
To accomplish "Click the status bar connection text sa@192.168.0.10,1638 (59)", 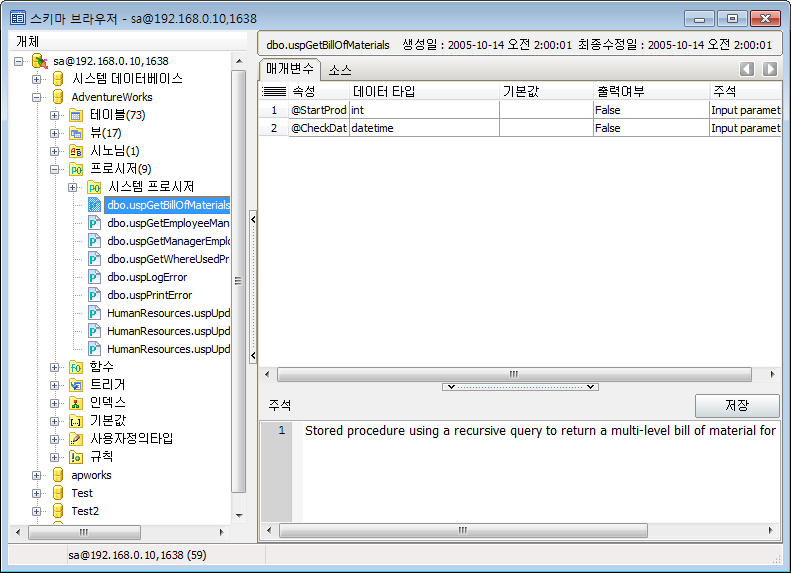I will point(137,555).
